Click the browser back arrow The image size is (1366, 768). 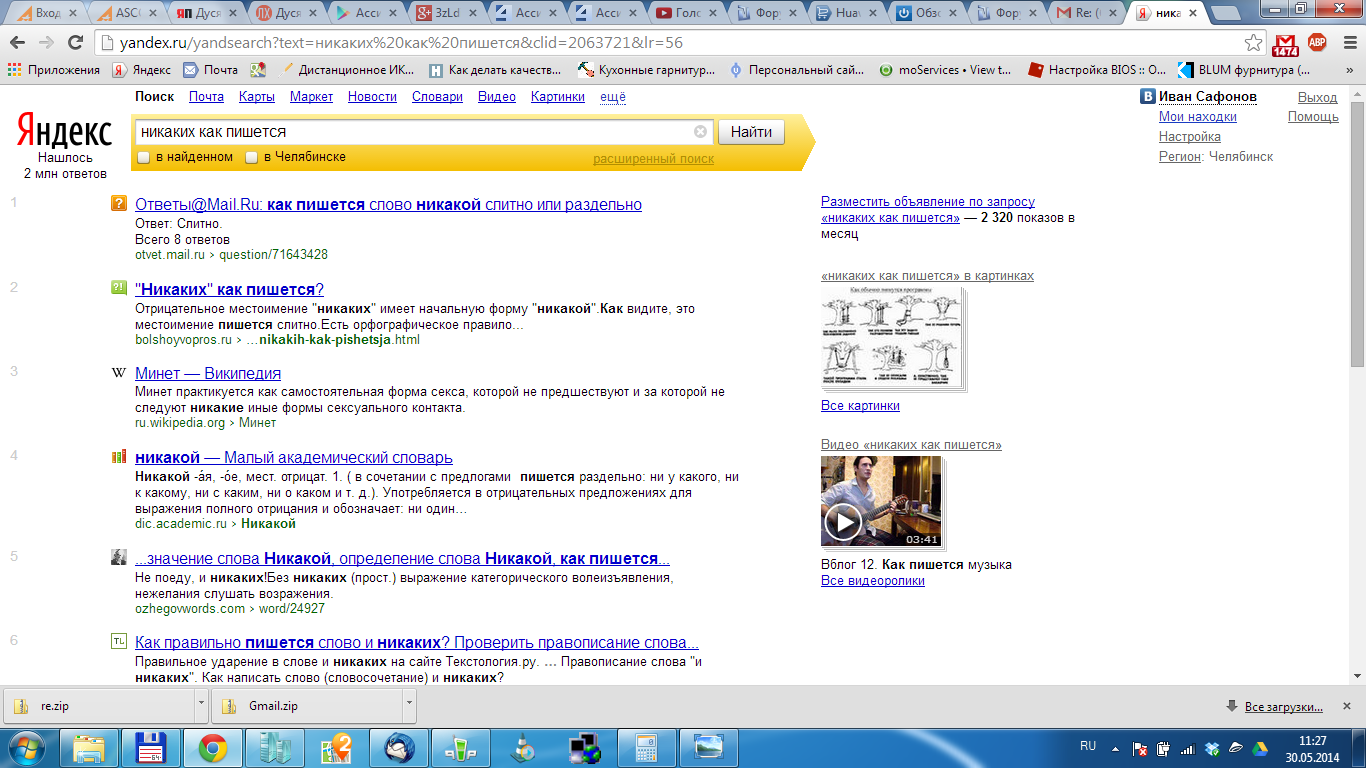click(19, 43)
